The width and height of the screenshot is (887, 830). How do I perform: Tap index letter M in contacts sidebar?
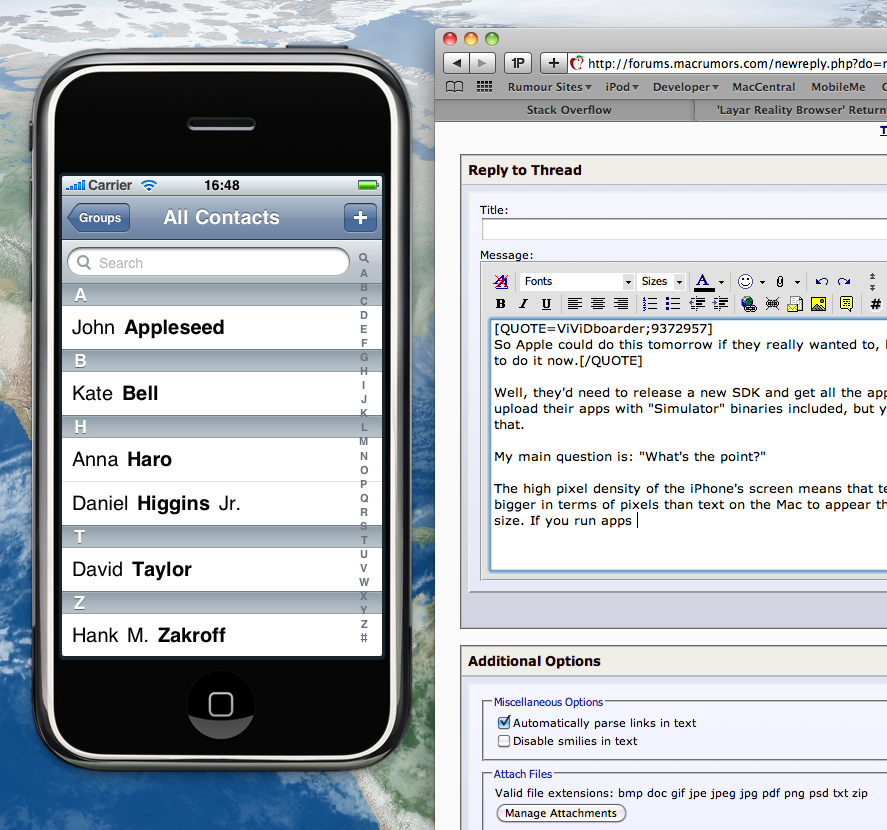click(x=364, y=442)
